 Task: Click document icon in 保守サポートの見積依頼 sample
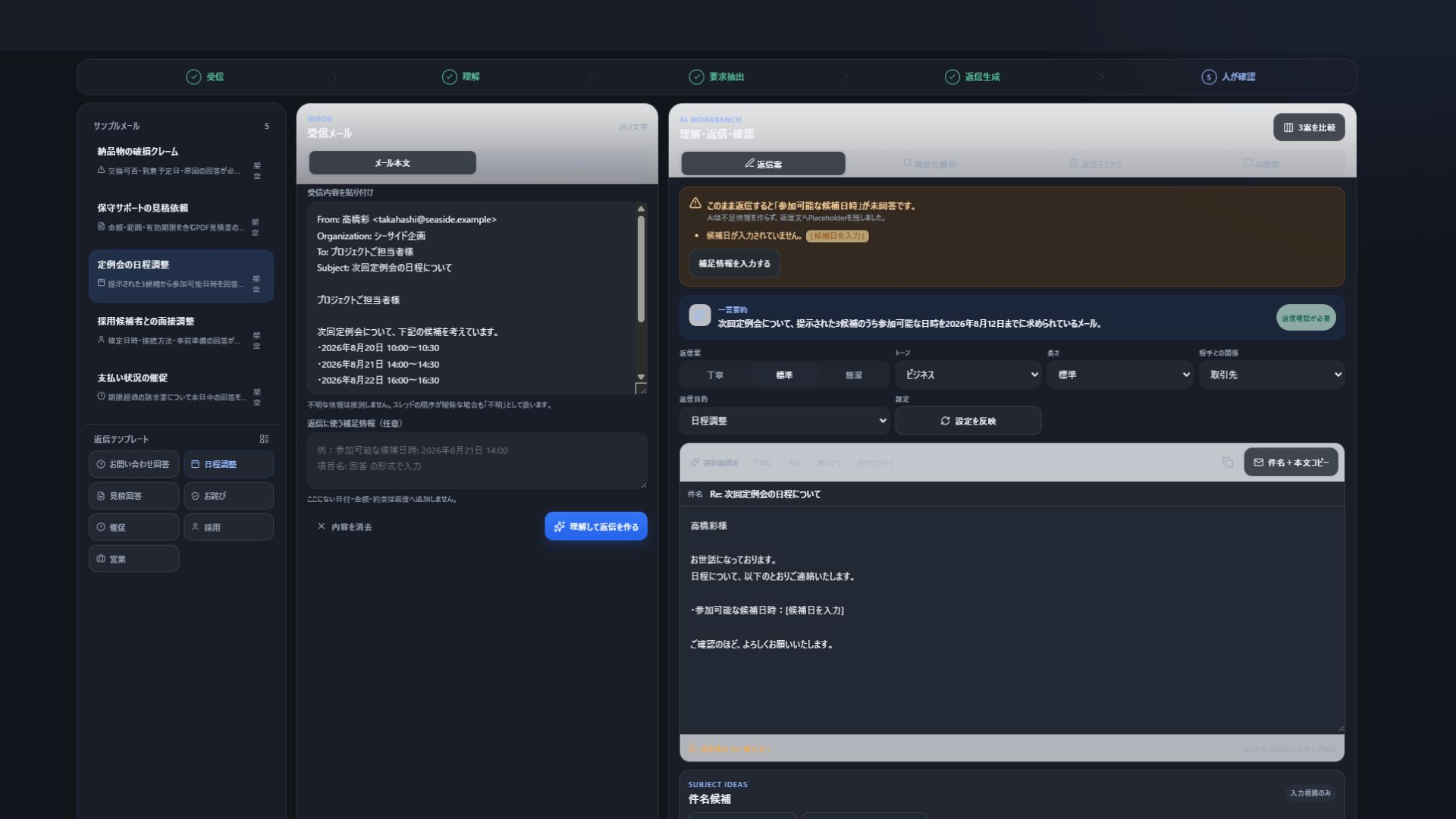pyautogui.click(x=101, y=226)
